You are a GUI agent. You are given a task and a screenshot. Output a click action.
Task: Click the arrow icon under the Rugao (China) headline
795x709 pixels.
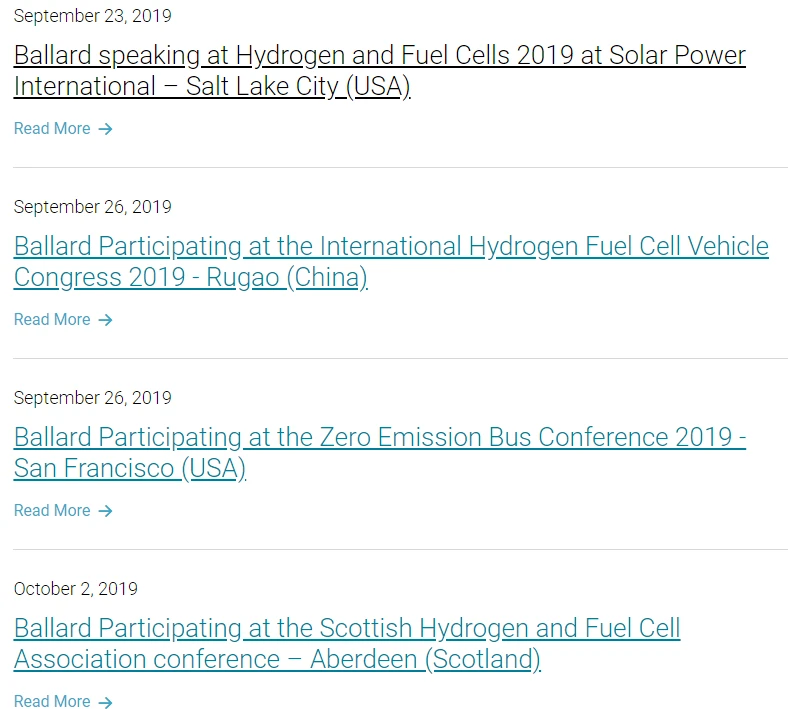[105, 320]
